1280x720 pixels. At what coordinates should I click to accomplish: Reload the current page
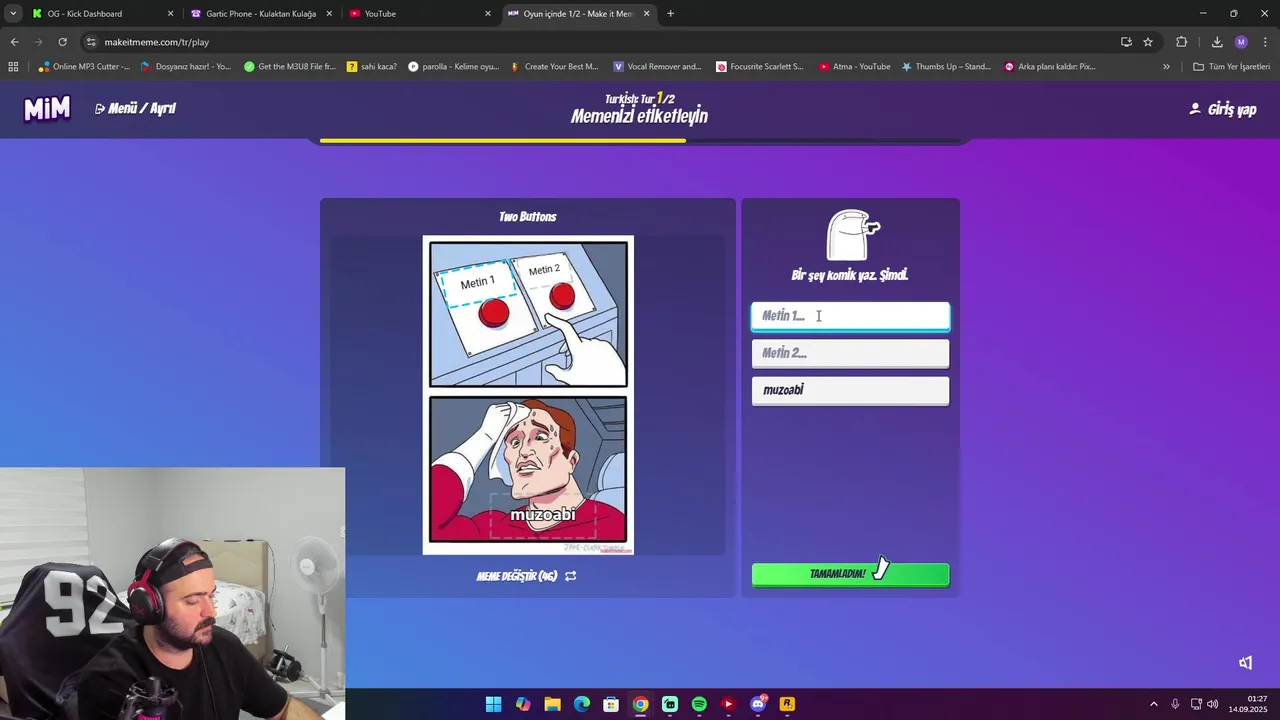click(x=62, y=42)
